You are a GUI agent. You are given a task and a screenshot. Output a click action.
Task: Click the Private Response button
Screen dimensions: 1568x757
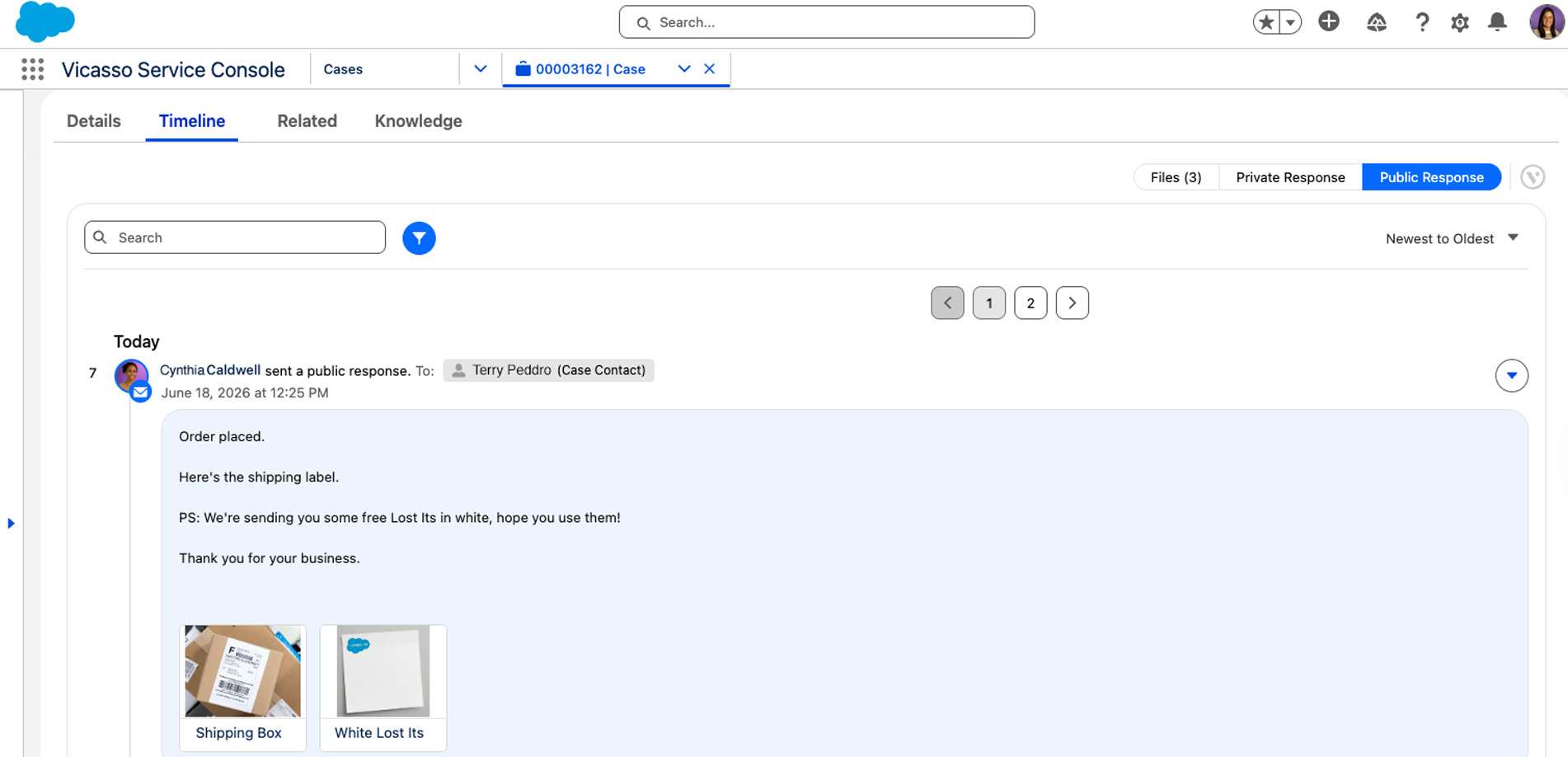pyautogui.click(x=1290, y=177)
